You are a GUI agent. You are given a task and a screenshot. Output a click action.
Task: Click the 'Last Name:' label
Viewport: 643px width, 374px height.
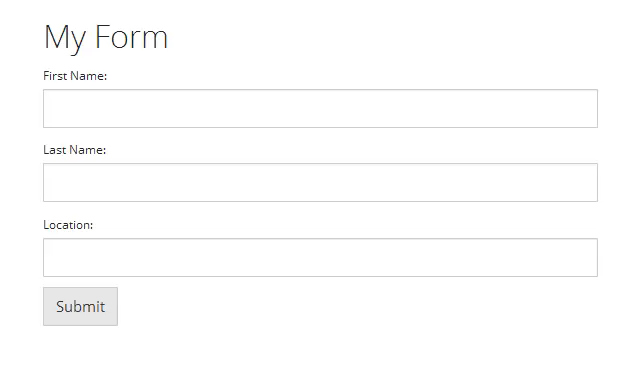pos(75,150)
